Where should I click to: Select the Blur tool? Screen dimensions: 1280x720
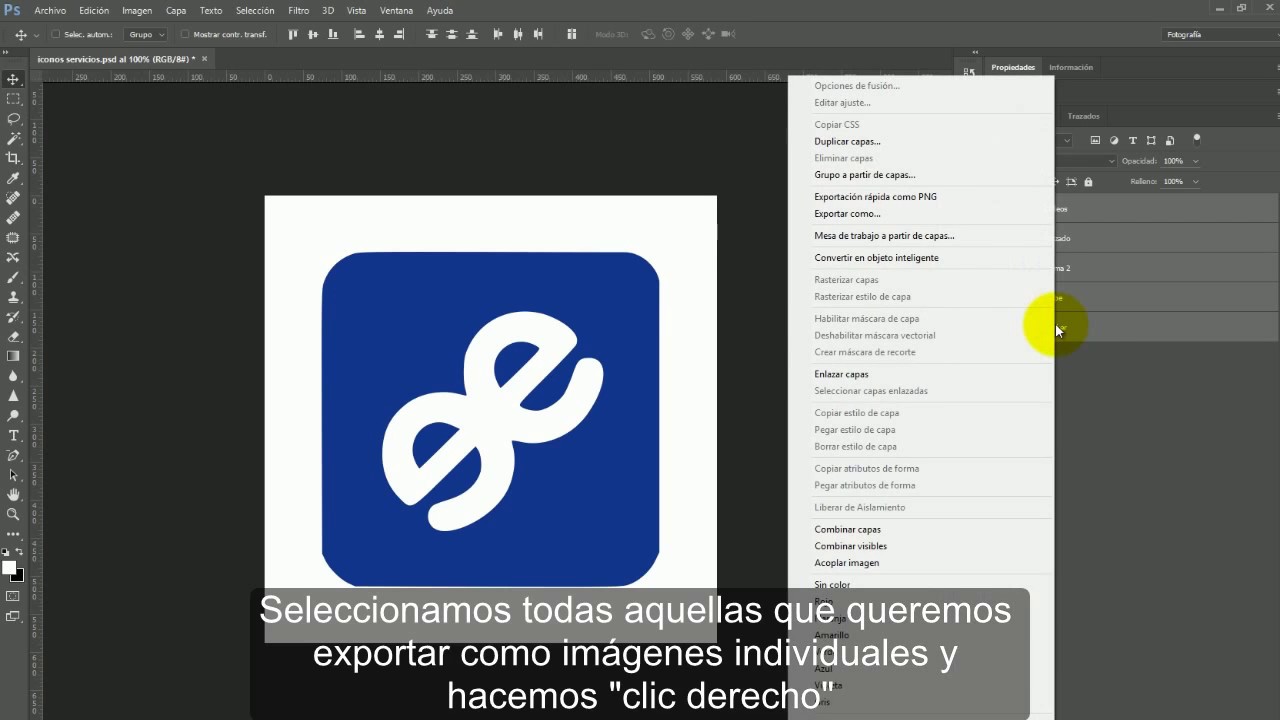(13, 376)
